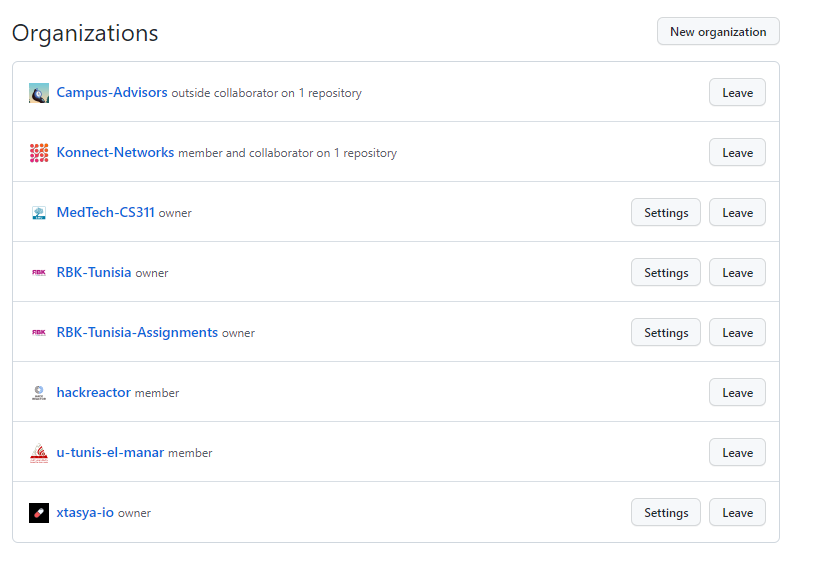Open the RBK-Tunisia organization link

point(94,272)
